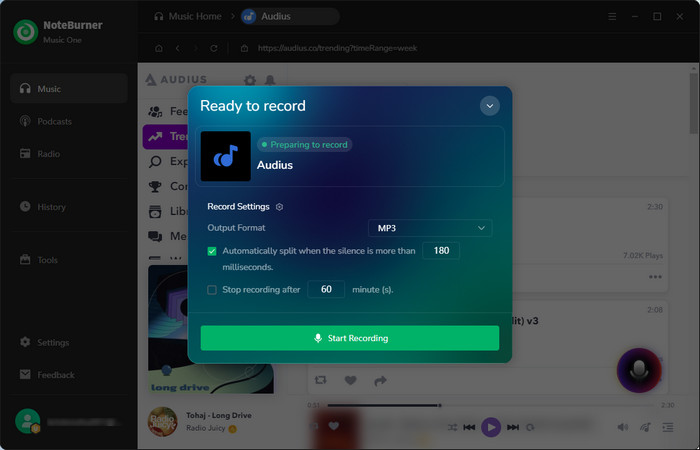Select the Audius app icon in dialog
The width and height of the screenshot is (700, 450).
click(x=225, y=156)
